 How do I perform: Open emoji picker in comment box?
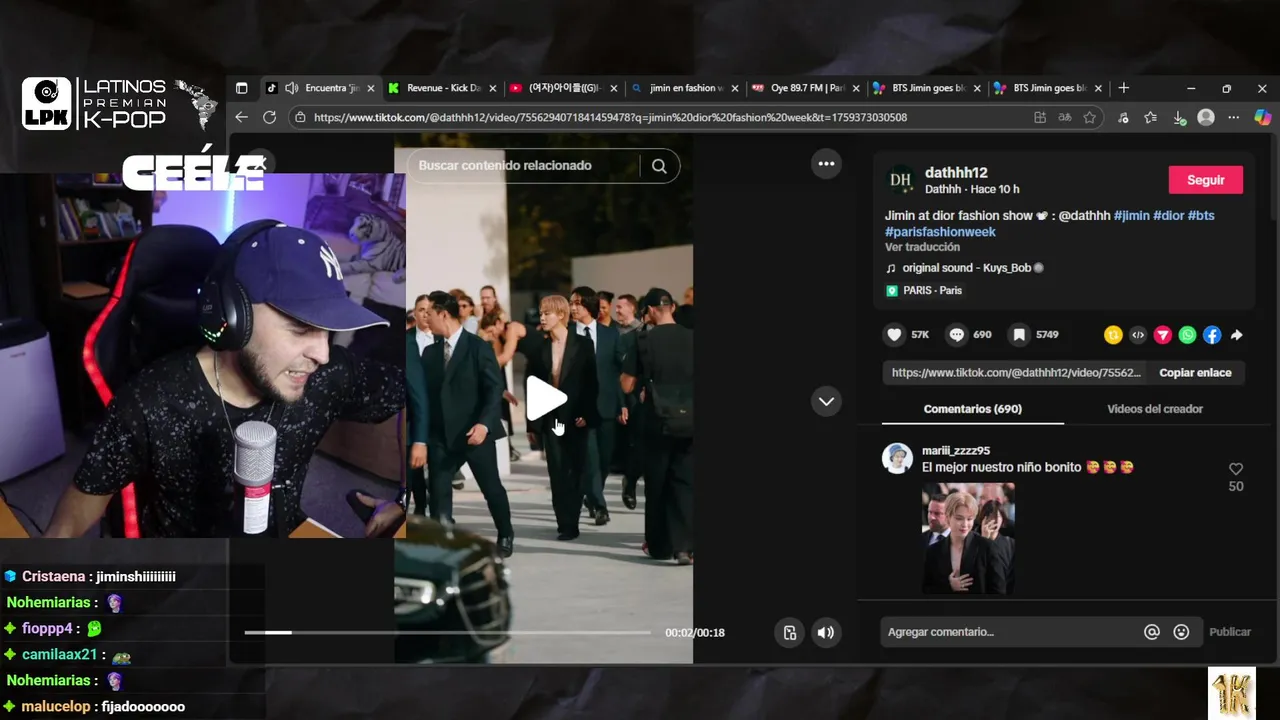[x=1181, y=632]
